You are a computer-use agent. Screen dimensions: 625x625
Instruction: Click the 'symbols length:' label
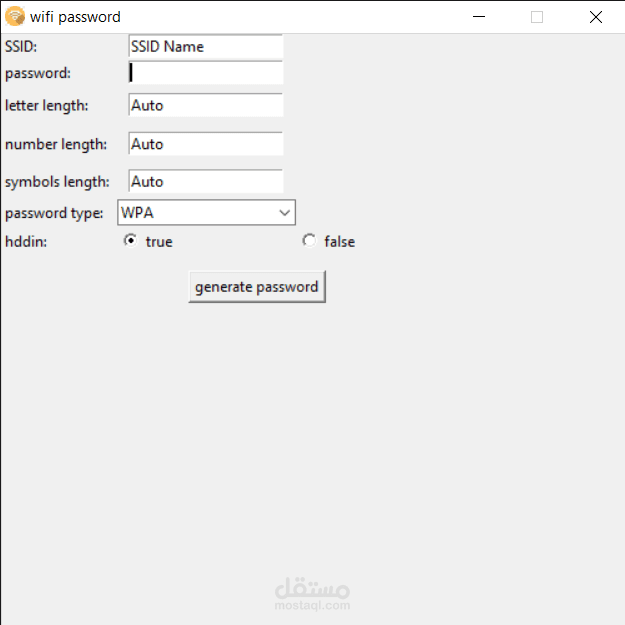click(x=57, y=183)
